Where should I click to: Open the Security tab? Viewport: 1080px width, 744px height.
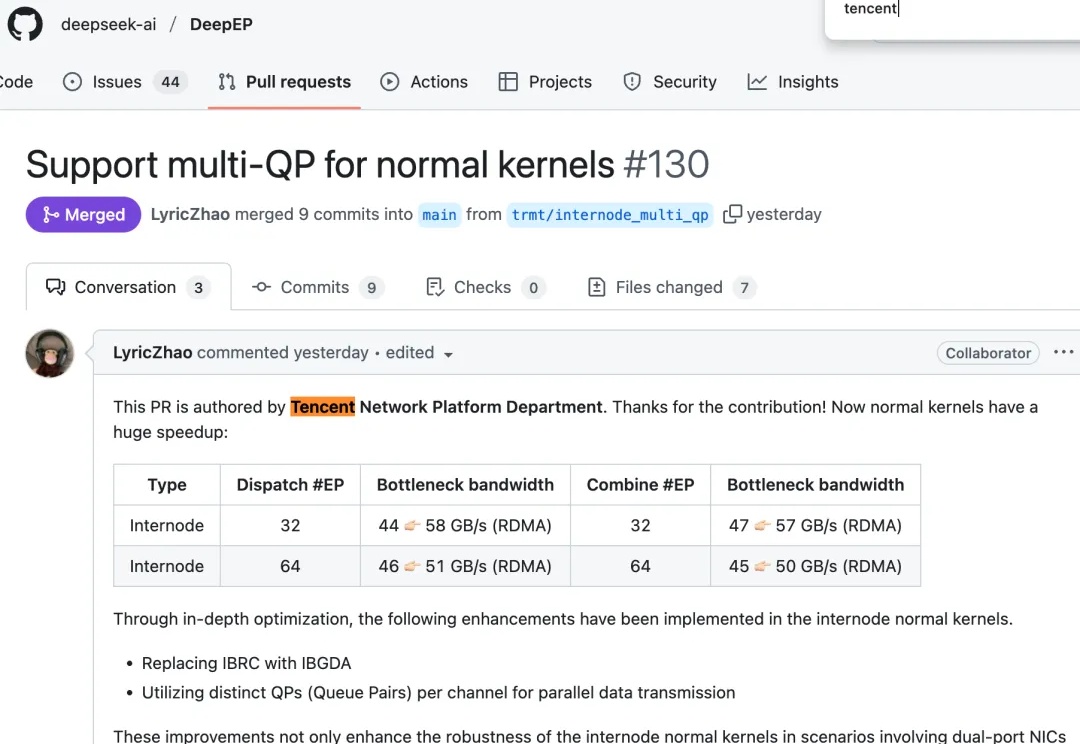pos(669,82)
